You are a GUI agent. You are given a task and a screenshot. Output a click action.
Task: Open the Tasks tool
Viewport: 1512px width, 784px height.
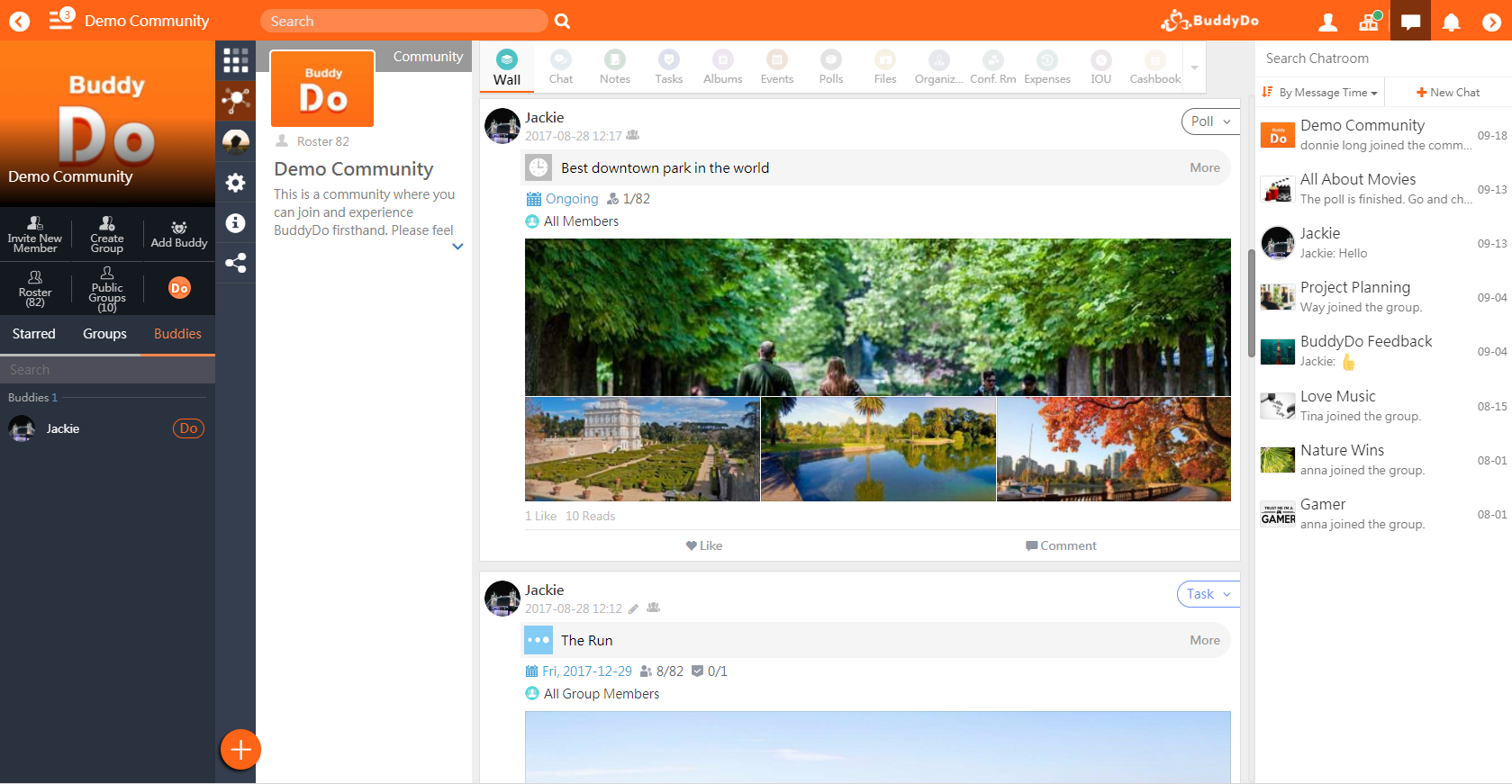[x=669, y=68]
